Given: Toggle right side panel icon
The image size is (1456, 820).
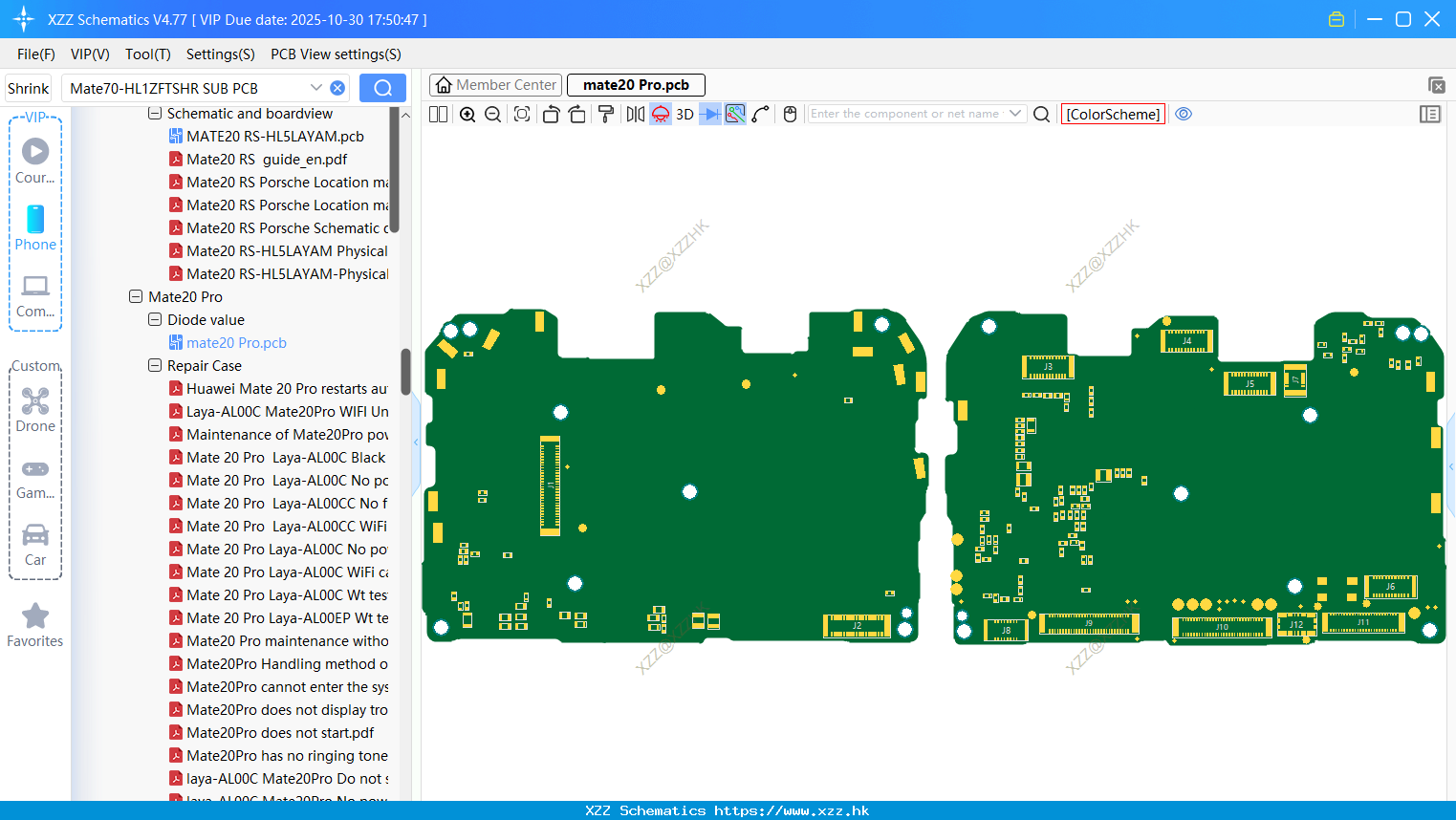Looking at the screenshot, I should click(x=1430, y=114).
